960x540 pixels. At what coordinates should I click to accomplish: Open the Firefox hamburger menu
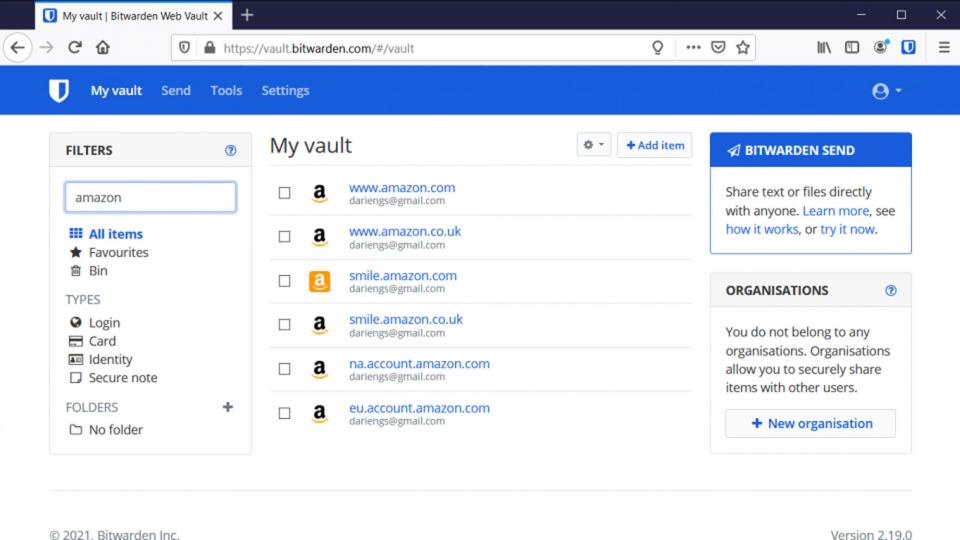[x=944, y=47]
